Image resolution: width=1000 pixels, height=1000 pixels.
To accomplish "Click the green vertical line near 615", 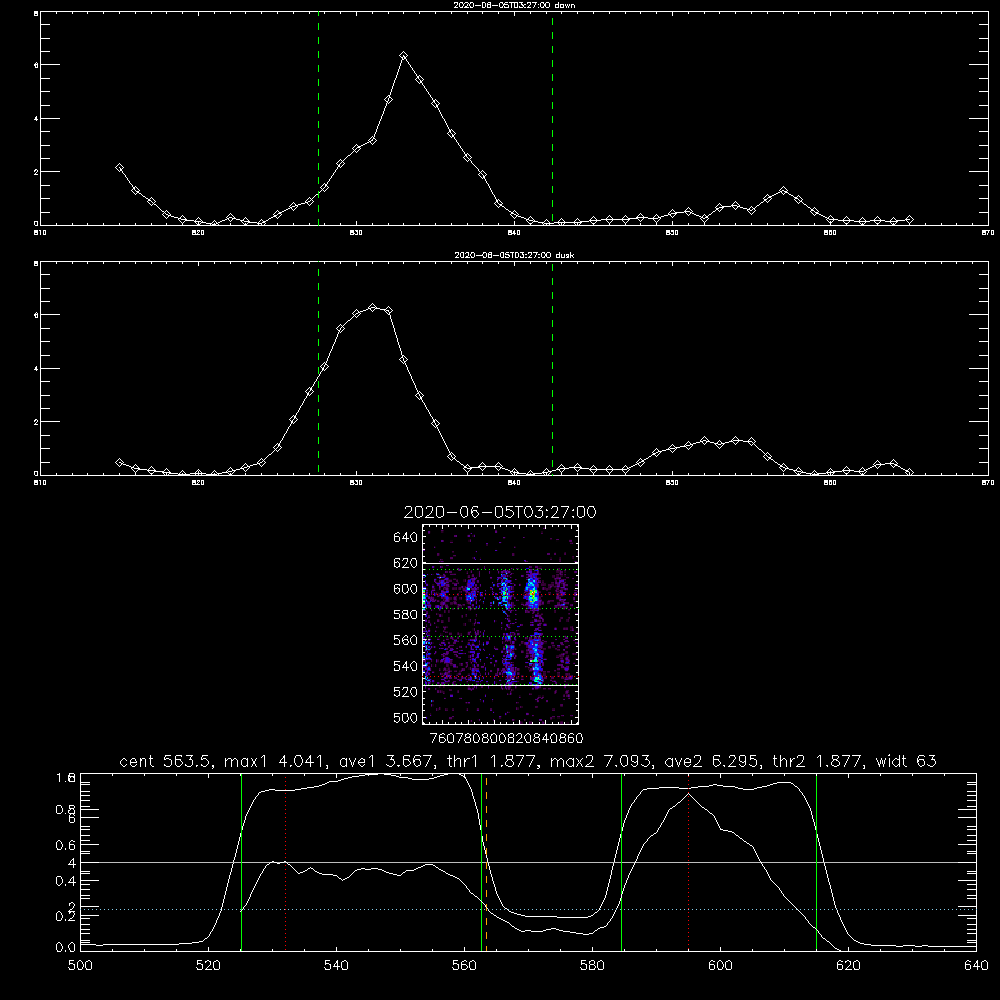I will click(816, 862).
